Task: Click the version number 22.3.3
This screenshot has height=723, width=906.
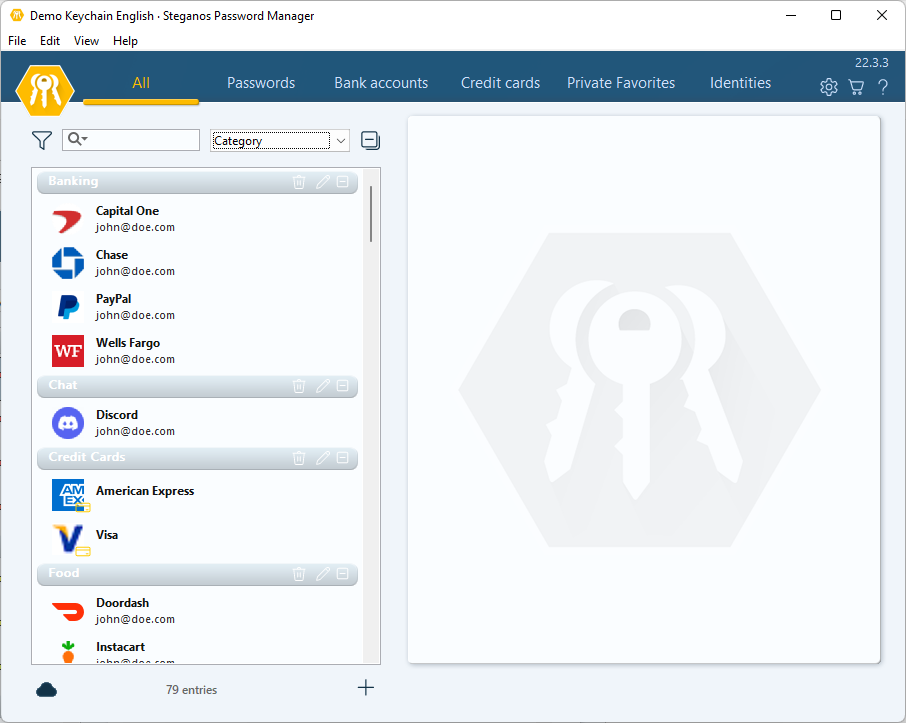Action: pyautogui.click(x=871, y=62)
